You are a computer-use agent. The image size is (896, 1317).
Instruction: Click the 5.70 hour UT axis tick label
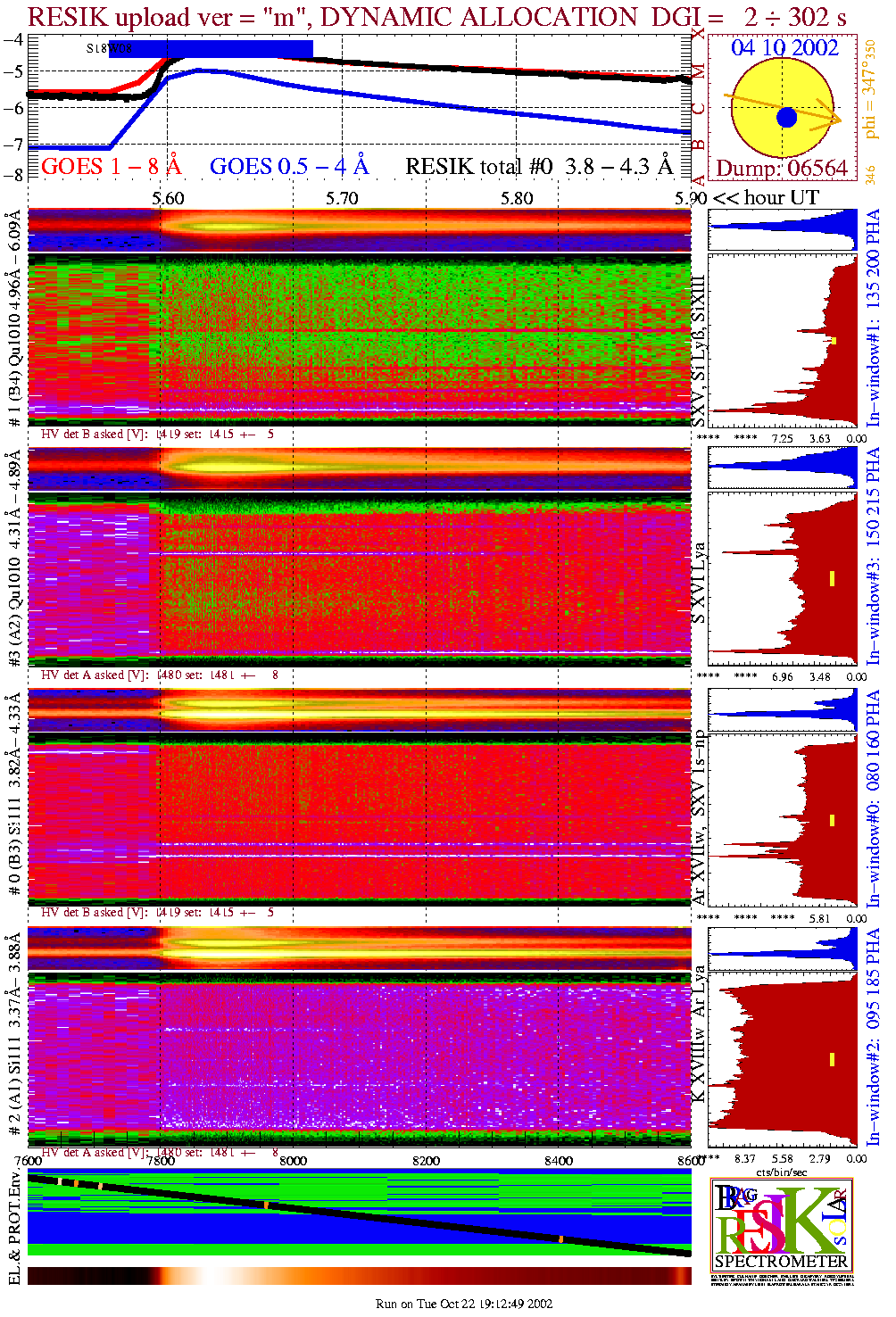pyautogui.click(x=342, y=198)
